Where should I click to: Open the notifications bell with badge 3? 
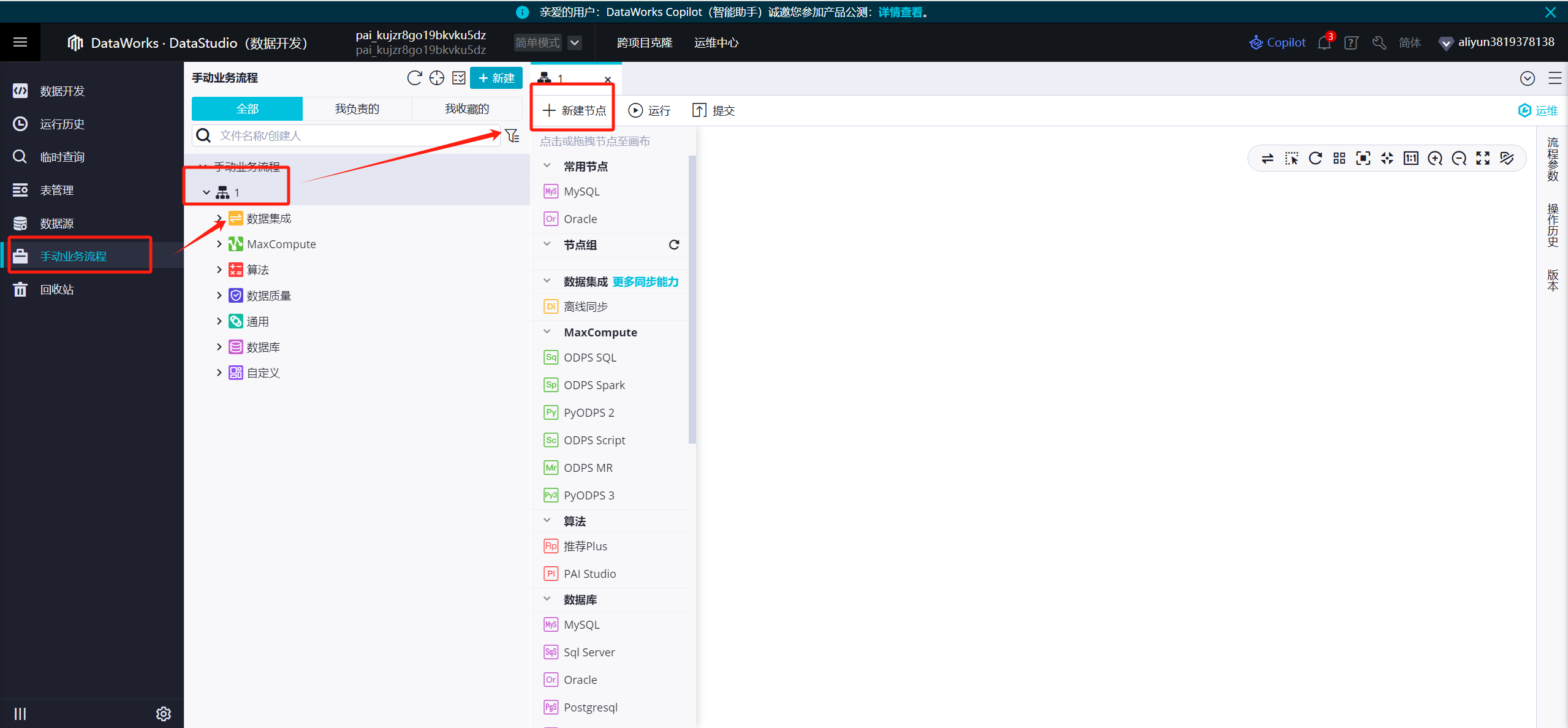(x=1323, y=42)
